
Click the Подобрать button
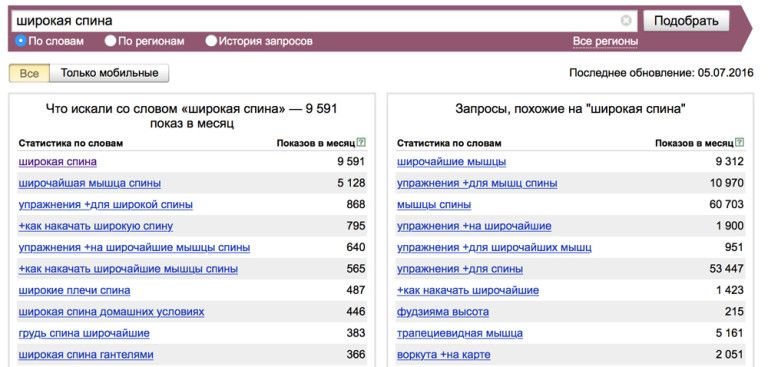686,21
